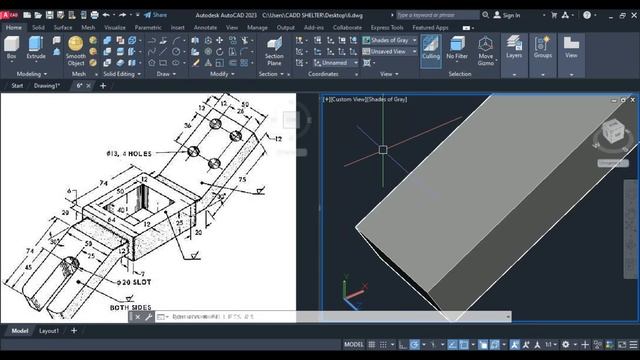Select the Move Gizmo tool

[485, 51]
